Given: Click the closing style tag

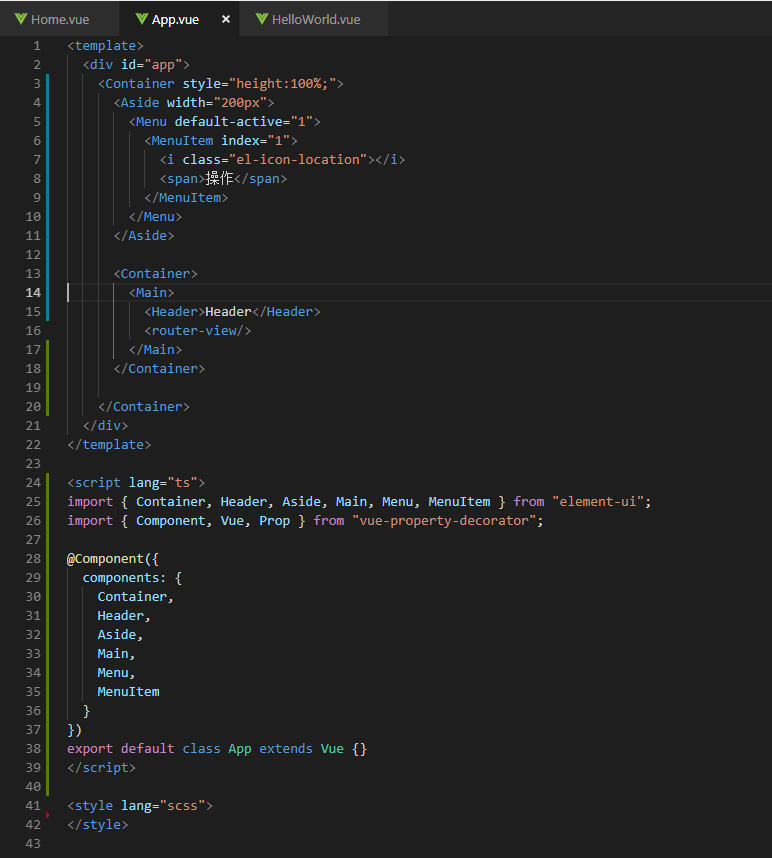Looking at the screenshot, I should coord(98,825).
